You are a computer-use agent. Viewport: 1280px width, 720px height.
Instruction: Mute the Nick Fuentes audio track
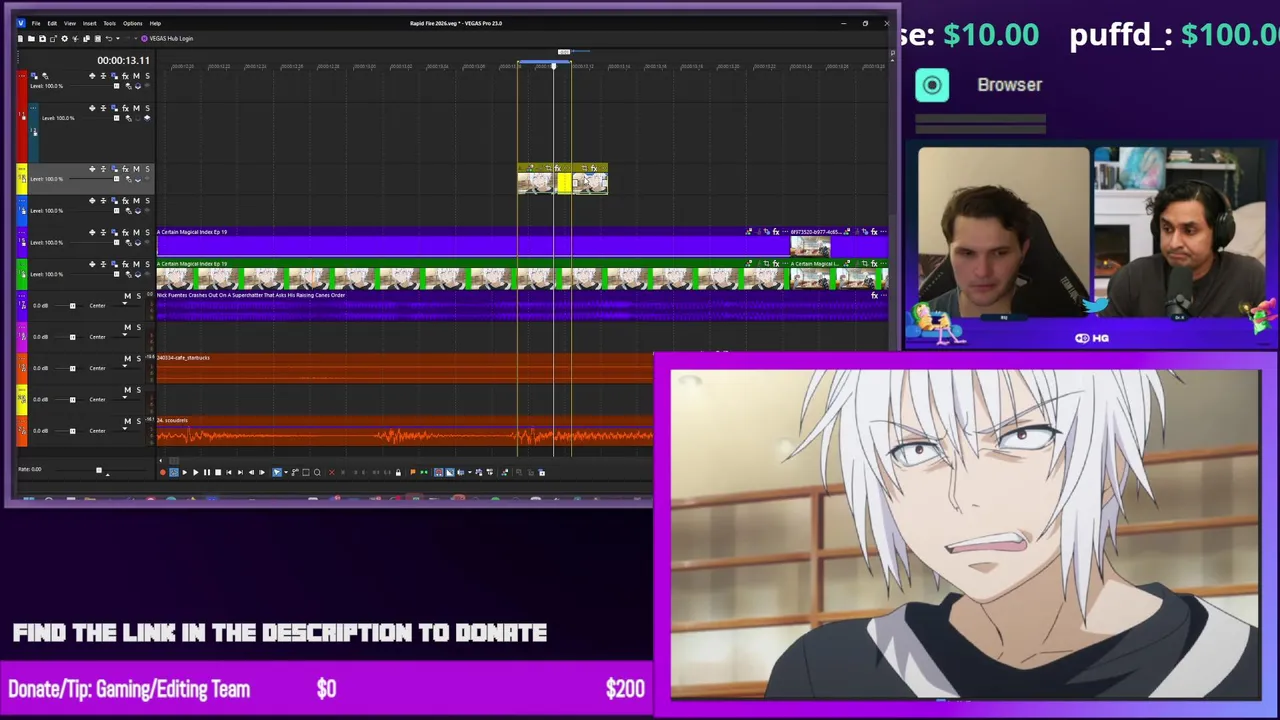pos(128,296)
